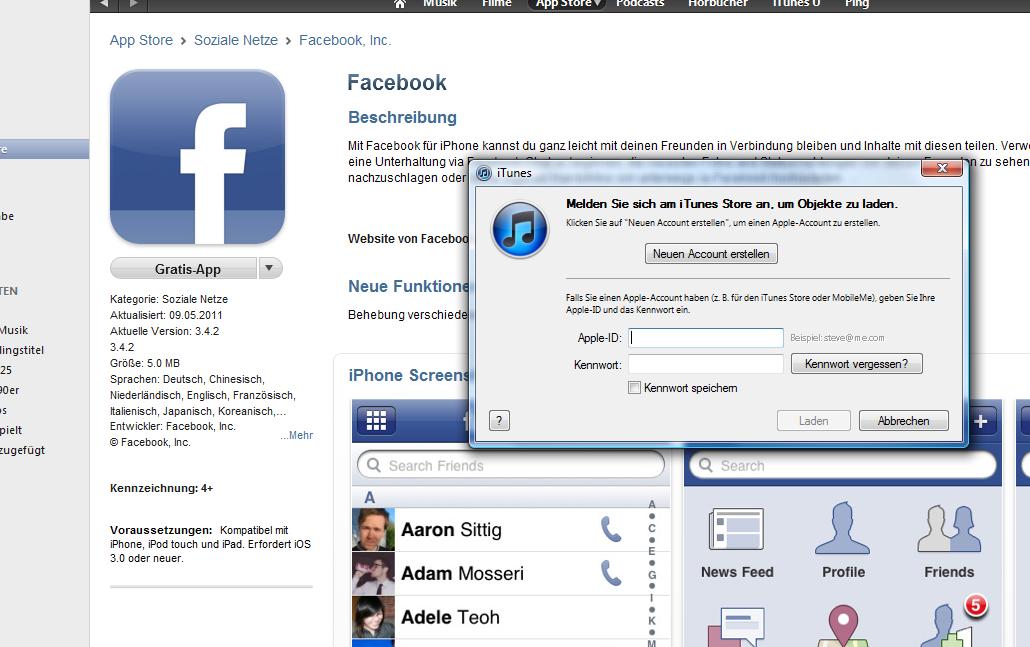Click the Neuen Account erstellen button
The image size is (1030, 647).
click(711, 254)
